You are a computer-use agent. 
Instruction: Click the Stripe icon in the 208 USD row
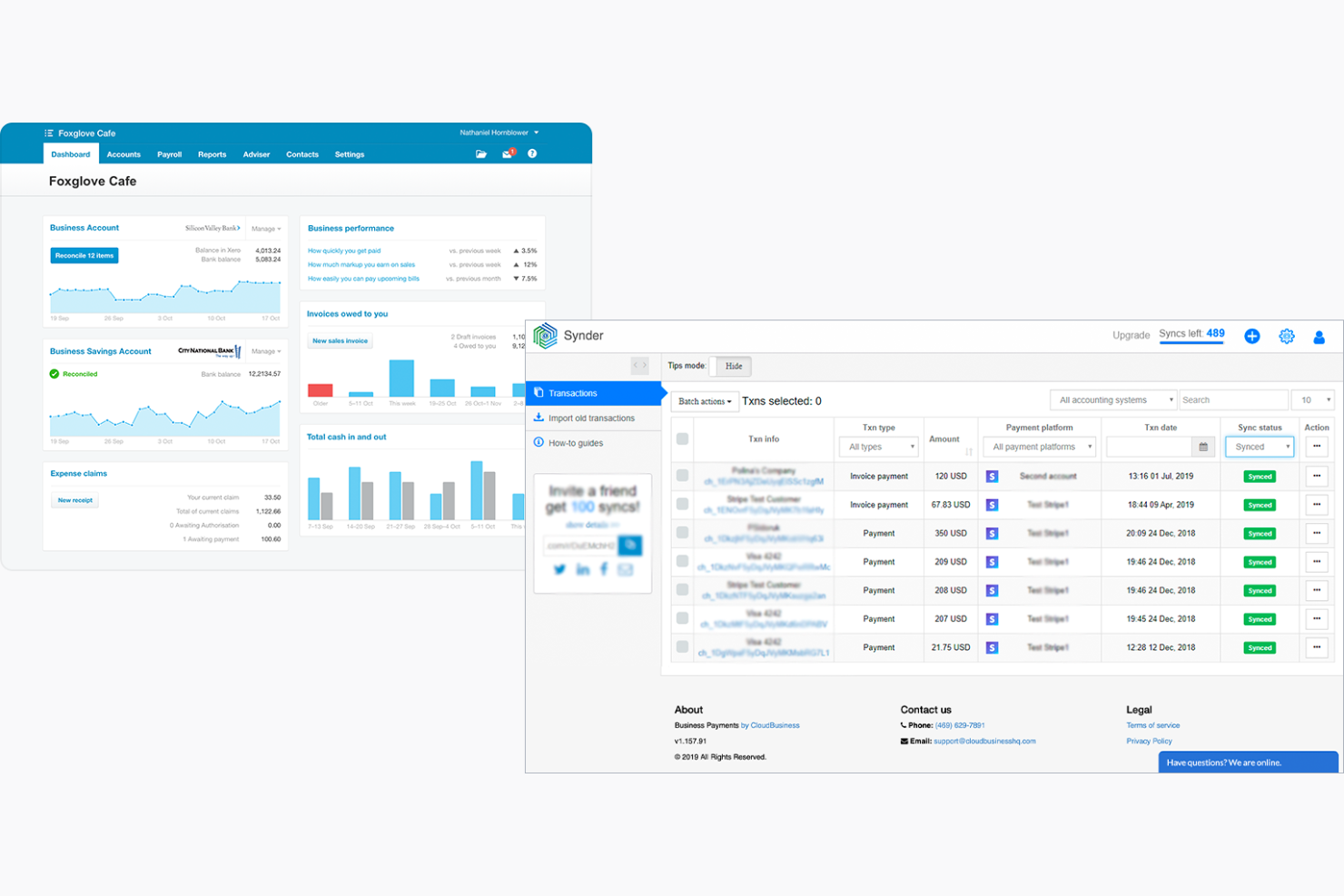click(x=992, y=591)
